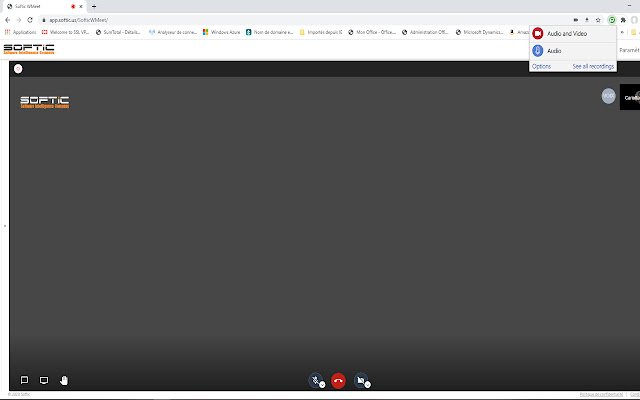Bookmark this page with the star
Image resolution: width=640 pixels, height=400 pixels.
click(598, 20)
